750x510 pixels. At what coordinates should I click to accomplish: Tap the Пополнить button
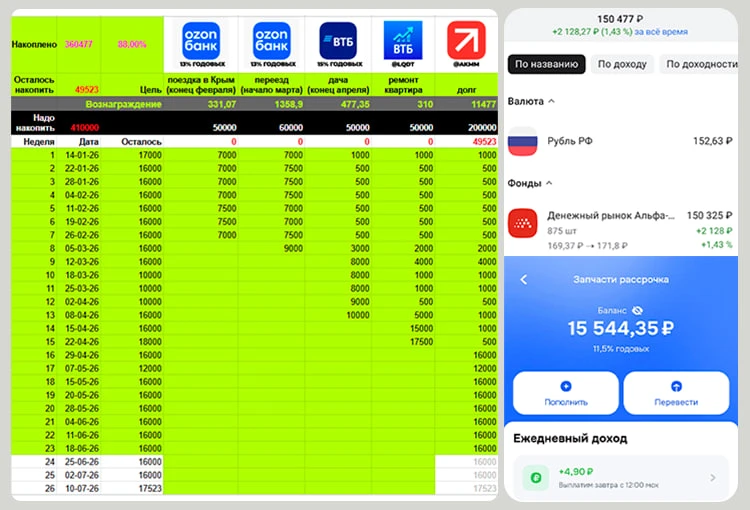tap(566, 393)
